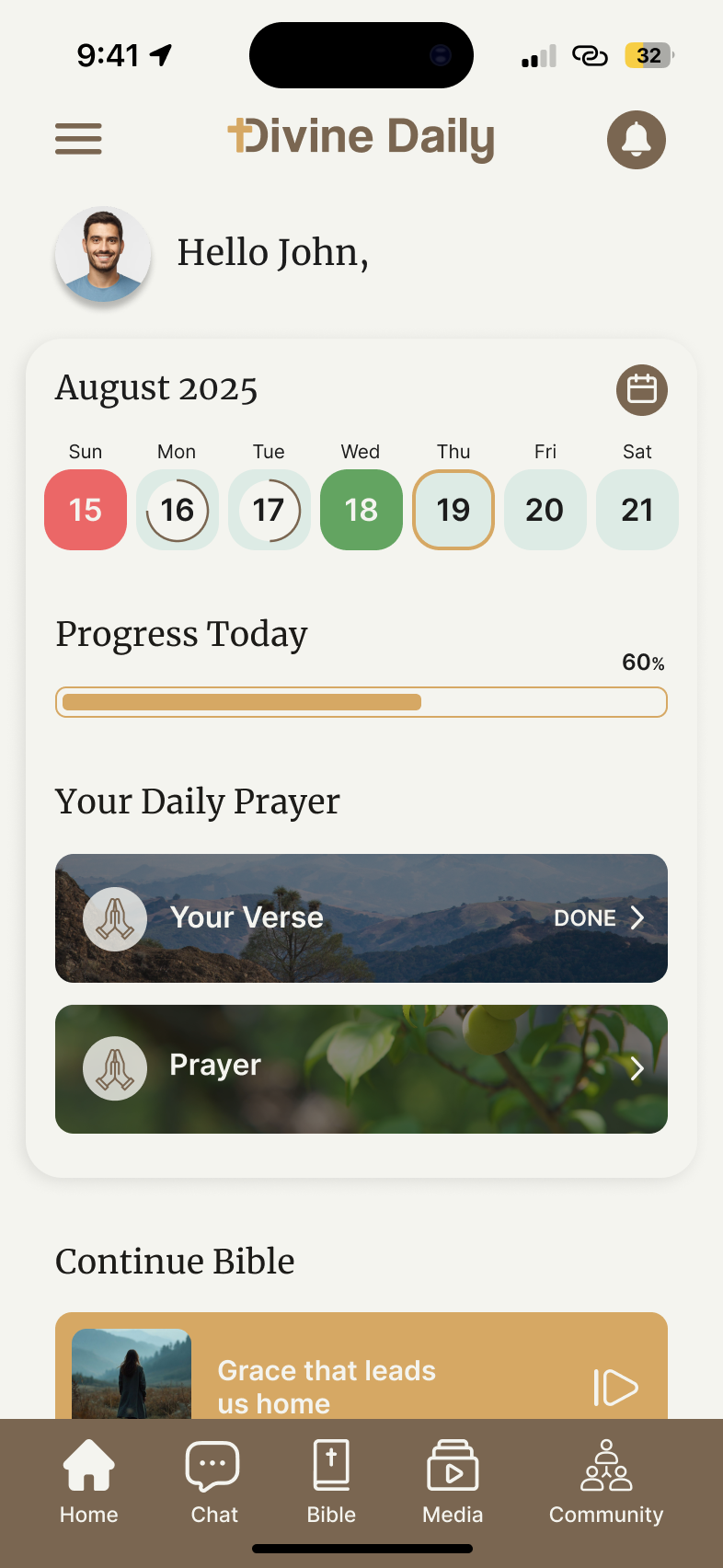Click the Progress Today bar
The height and width of the screenshot is (1568, 723).
(361, 702)
